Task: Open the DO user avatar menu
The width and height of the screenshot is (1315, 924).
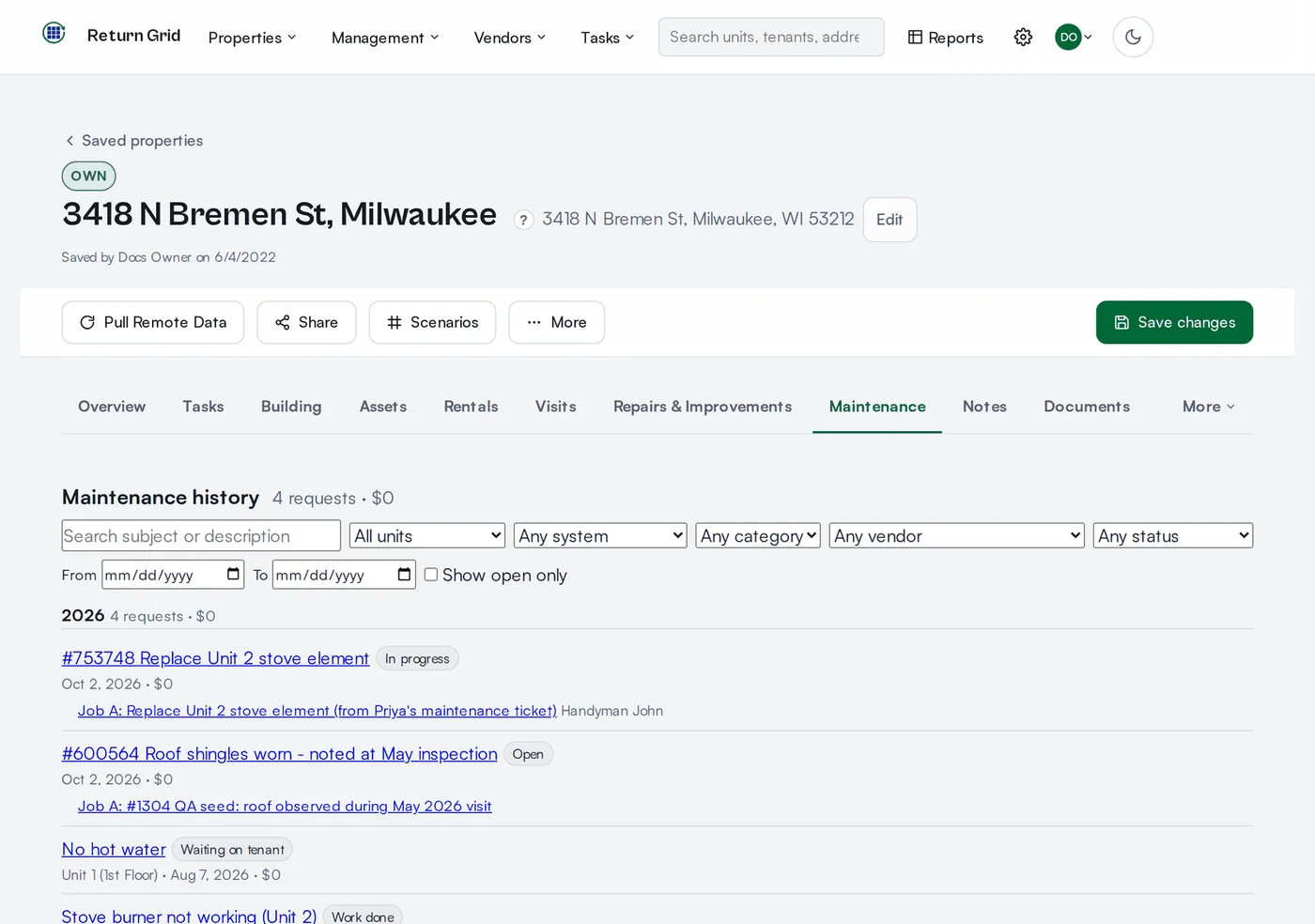Action: [1074, 37]
